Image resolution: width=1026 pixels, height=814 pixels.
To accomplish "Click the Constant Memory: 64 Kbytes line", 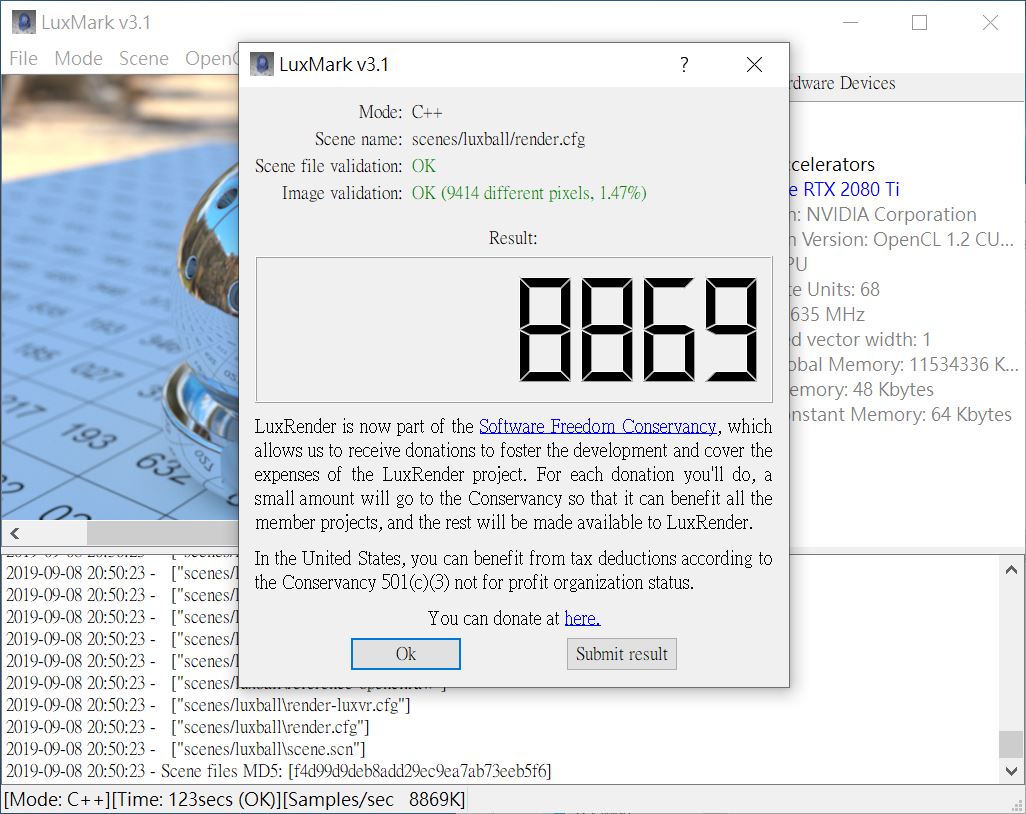I will 900,414.
